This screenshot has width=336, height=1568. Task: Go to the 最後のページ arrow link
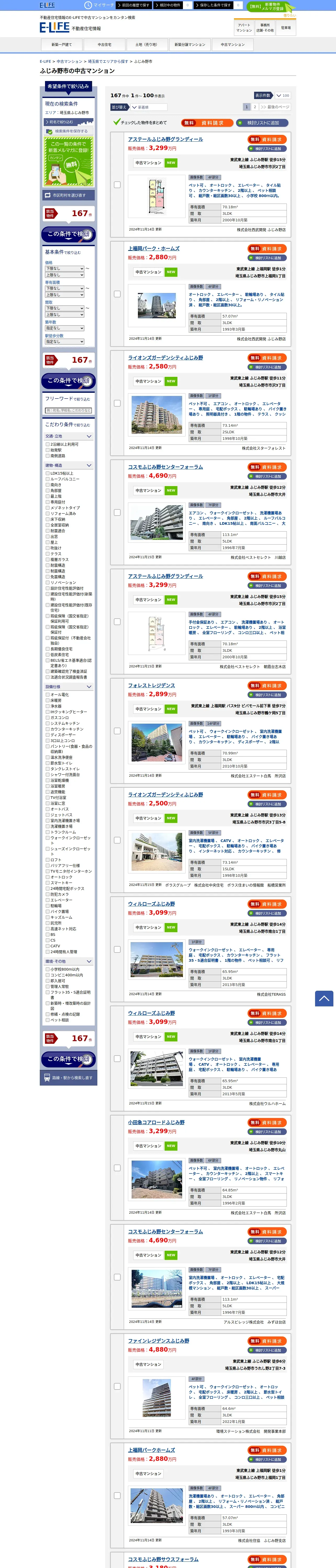275,107
